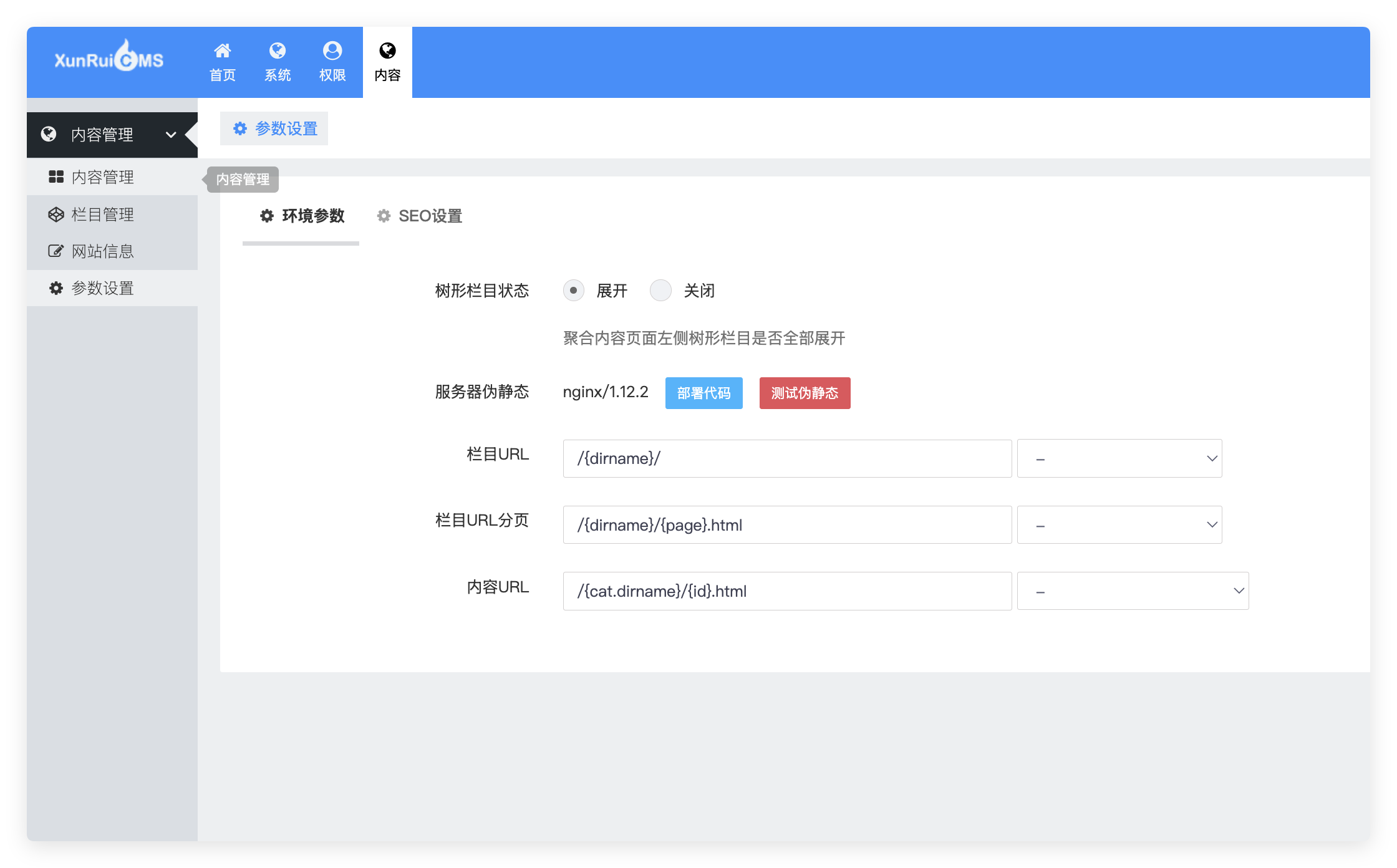The width and height of the screenshot is (1397, 868).
Task: Click the grid icon beside 内容管理
Action: [x=56, y=177]
